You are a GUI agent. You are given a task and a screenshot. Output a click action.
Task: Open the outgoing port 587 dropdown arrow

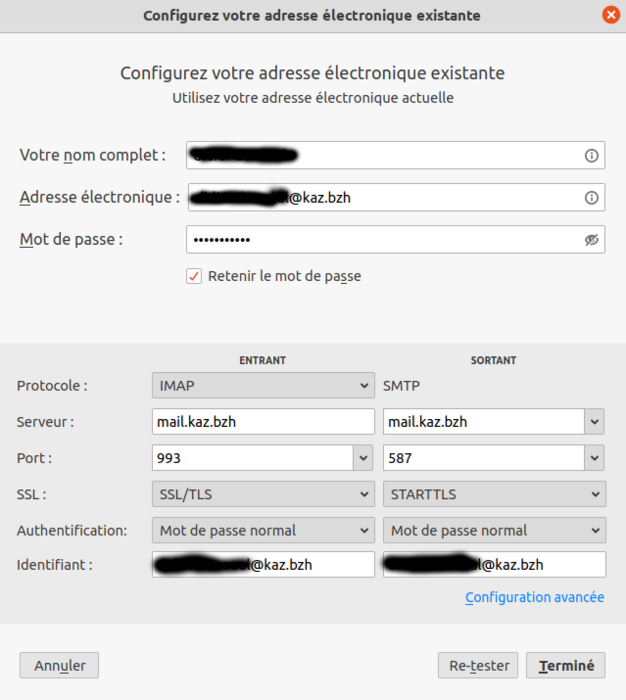[x=595, y=458]
